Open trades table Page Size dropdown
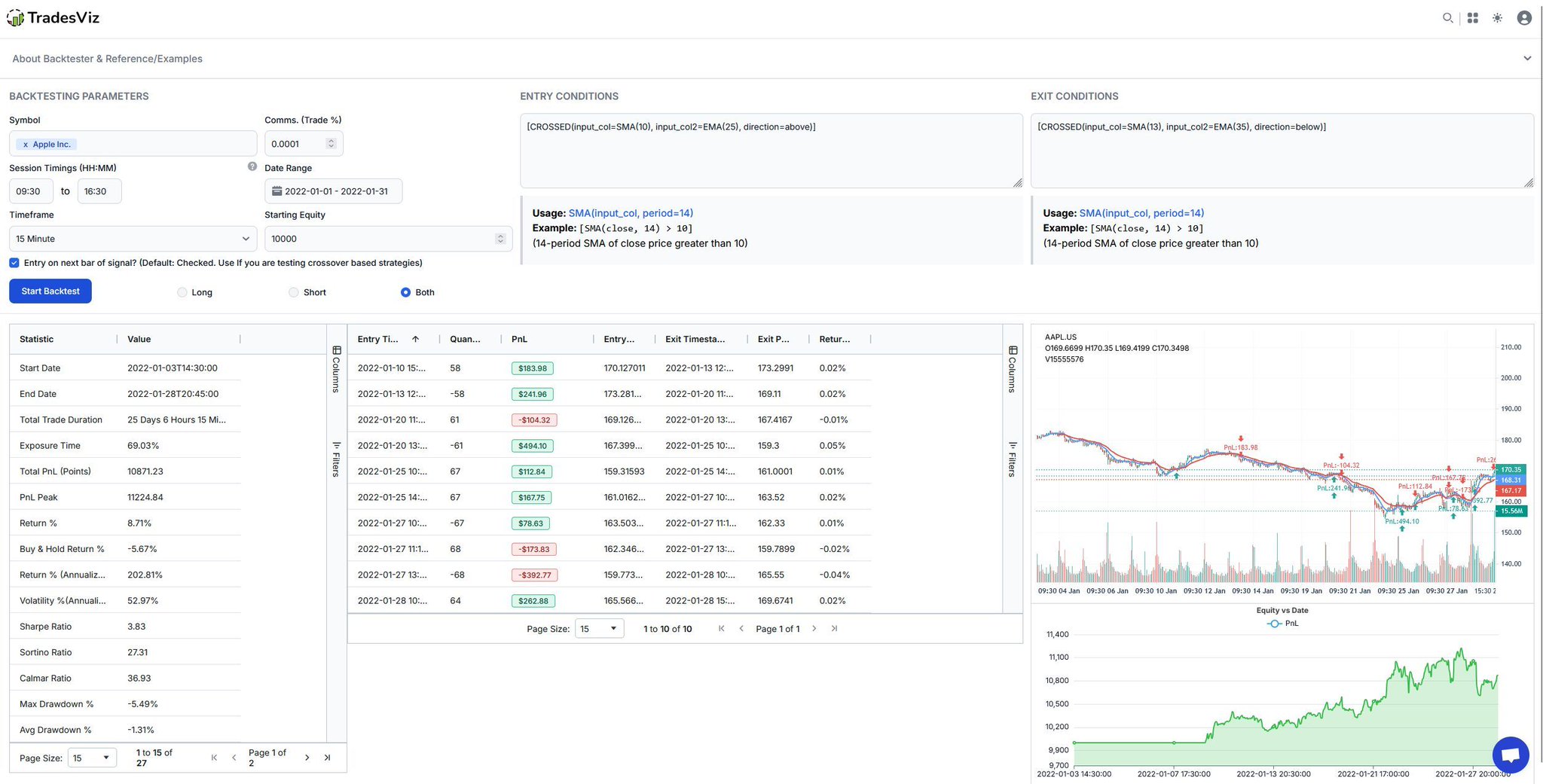1543x784 pixels. pos(599,629)
